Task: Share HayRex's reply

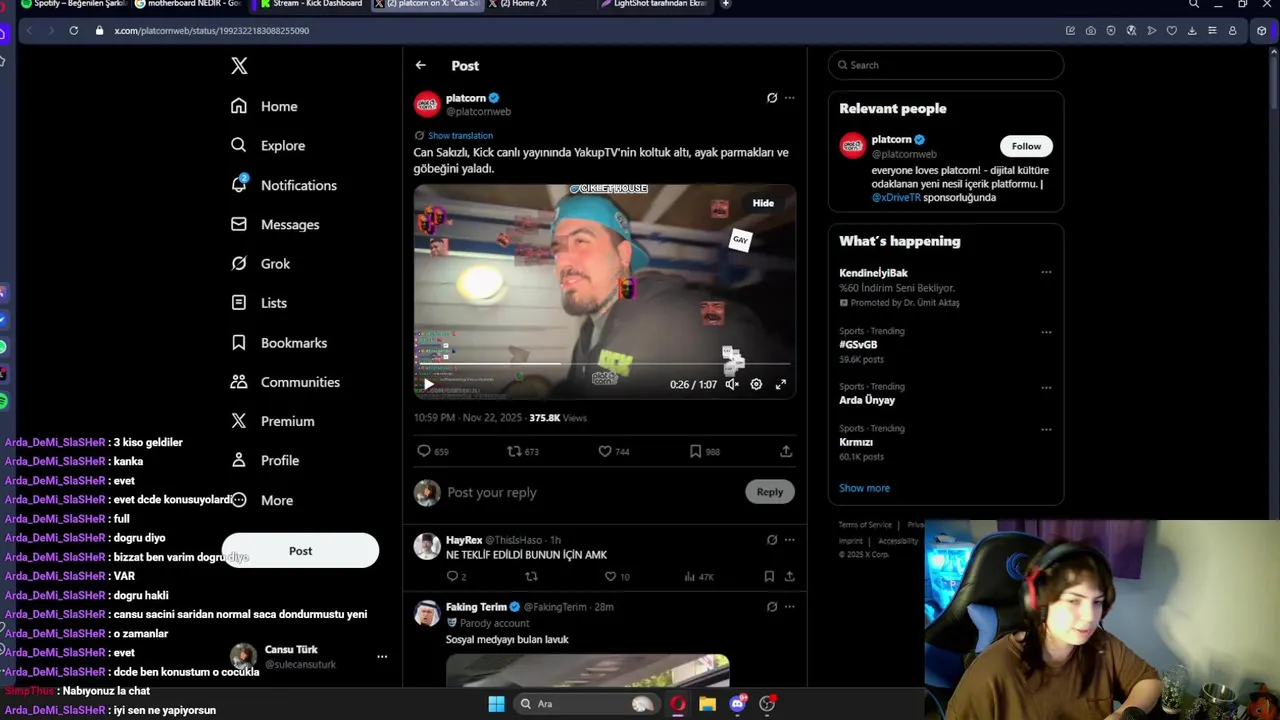Action: pyautogui.click(x=789, y=576)
